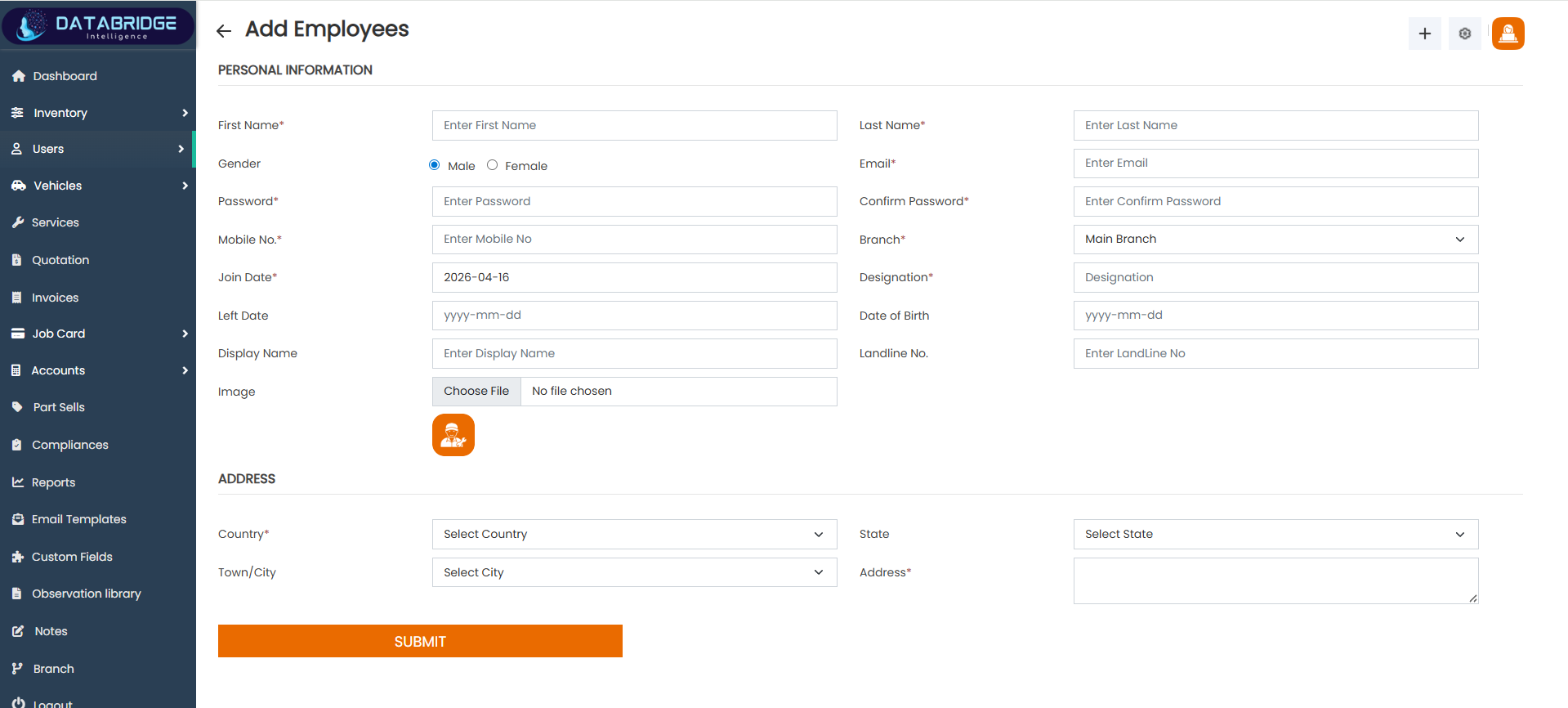The width and height of the screenshot is (1568, 708).
Task: Click the employee image preview thumbnail
Action: (453, 435)
